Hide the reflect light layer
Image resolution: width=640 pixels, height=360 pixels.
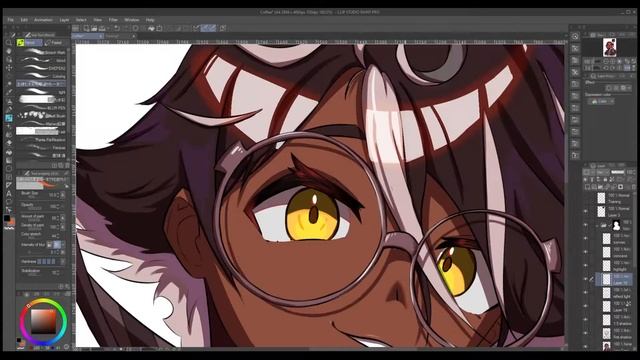click(586, 292)
